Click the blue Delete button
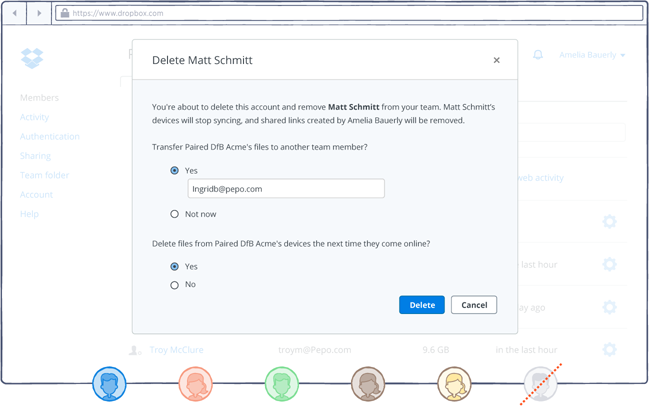 [422, 305]
